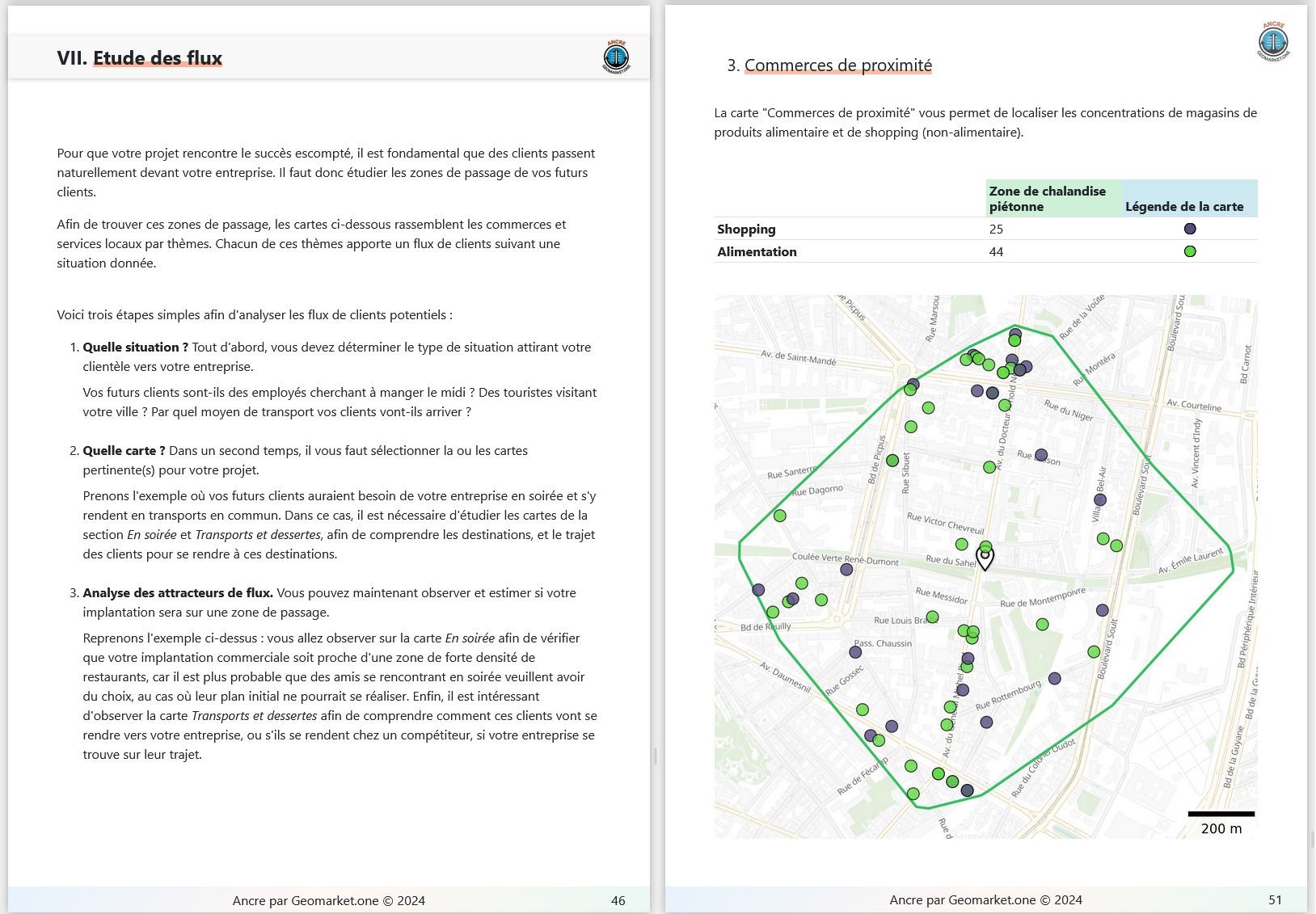Click the "Rue de la Voûte" map label
The height and width of the screenshot is (914, 1316).
pyautogui.click(x=1082, y=317)
